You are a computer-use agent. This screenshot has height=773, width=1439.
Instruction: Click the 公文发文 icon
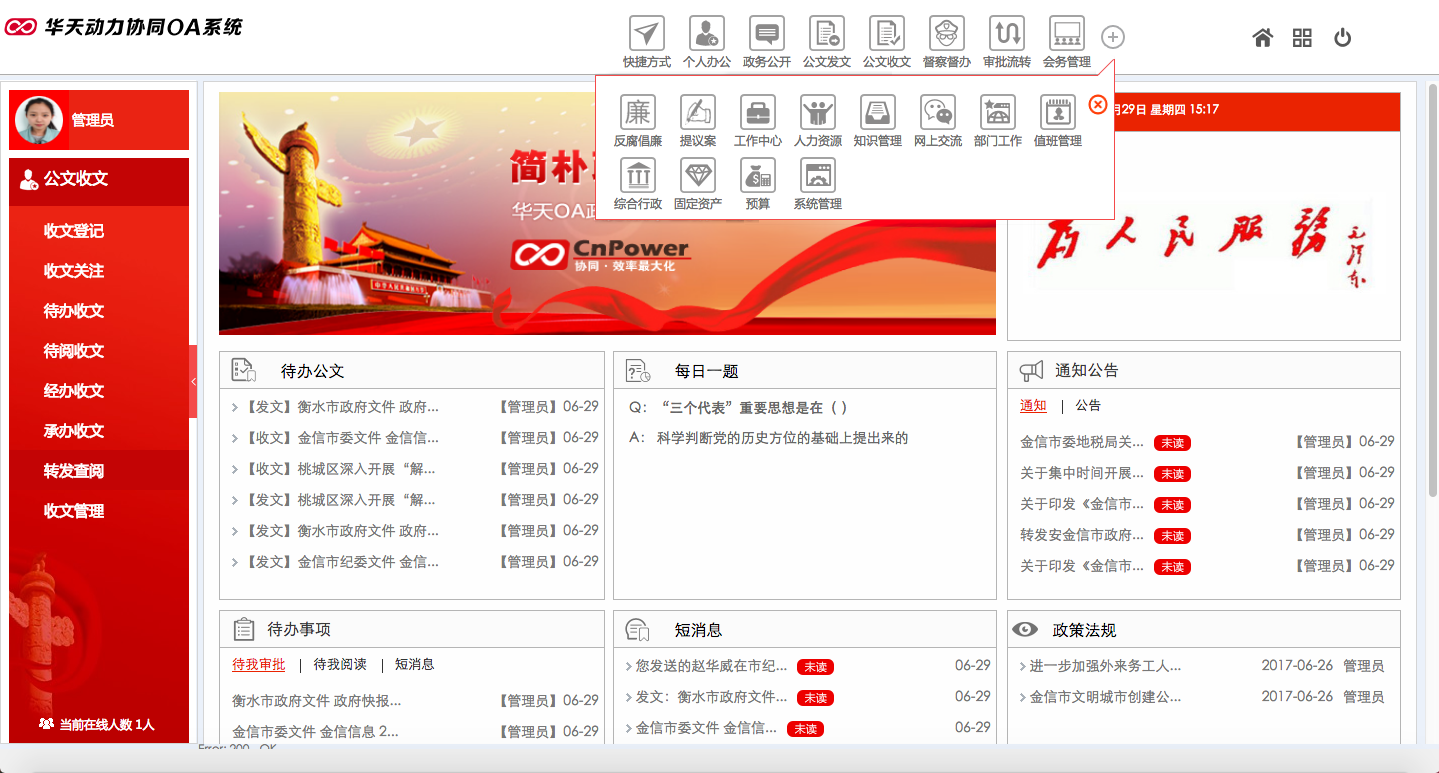click(x=826, y=36)
